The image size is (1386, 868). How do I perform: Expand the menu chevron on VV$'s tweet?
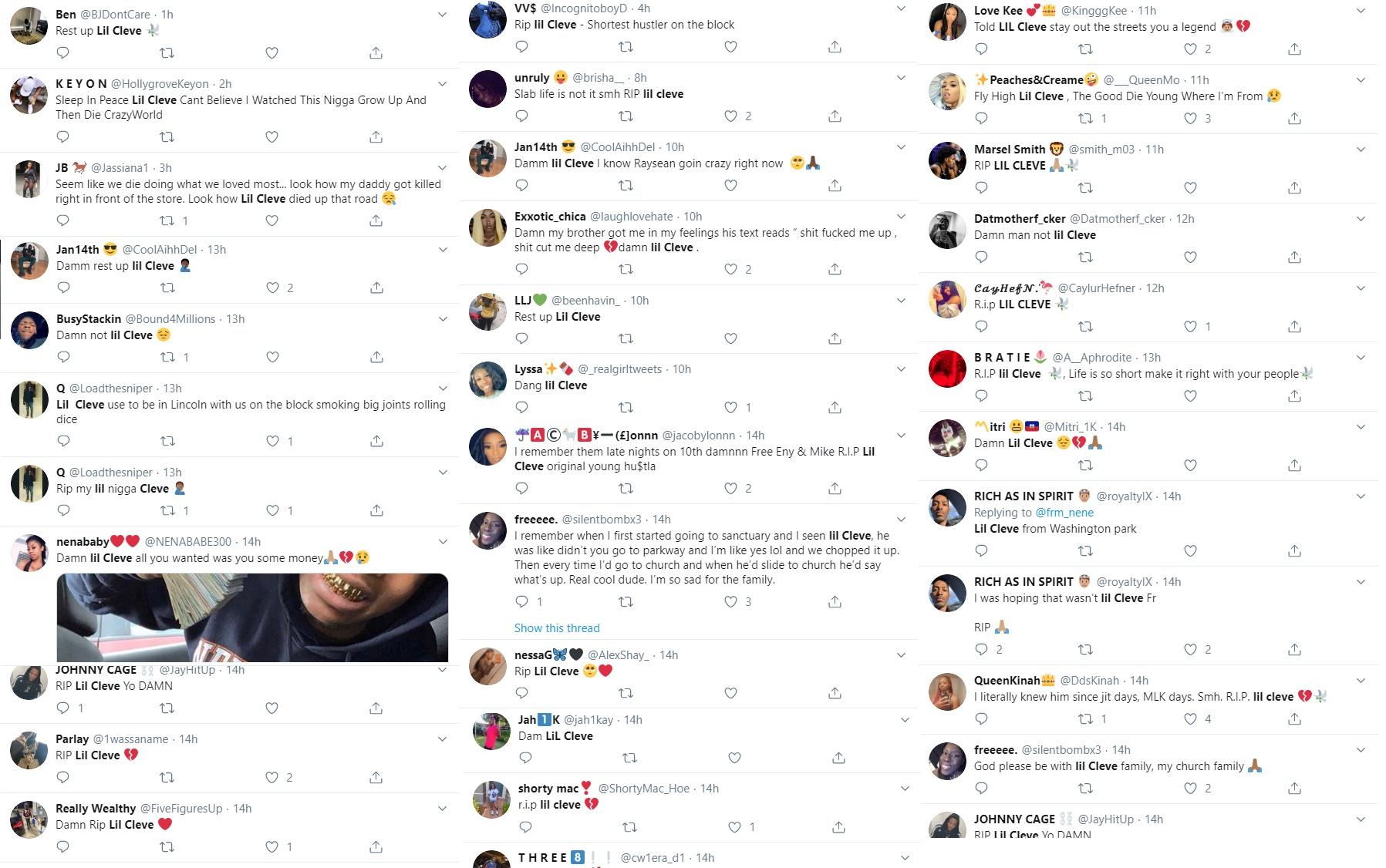(901, 8)
